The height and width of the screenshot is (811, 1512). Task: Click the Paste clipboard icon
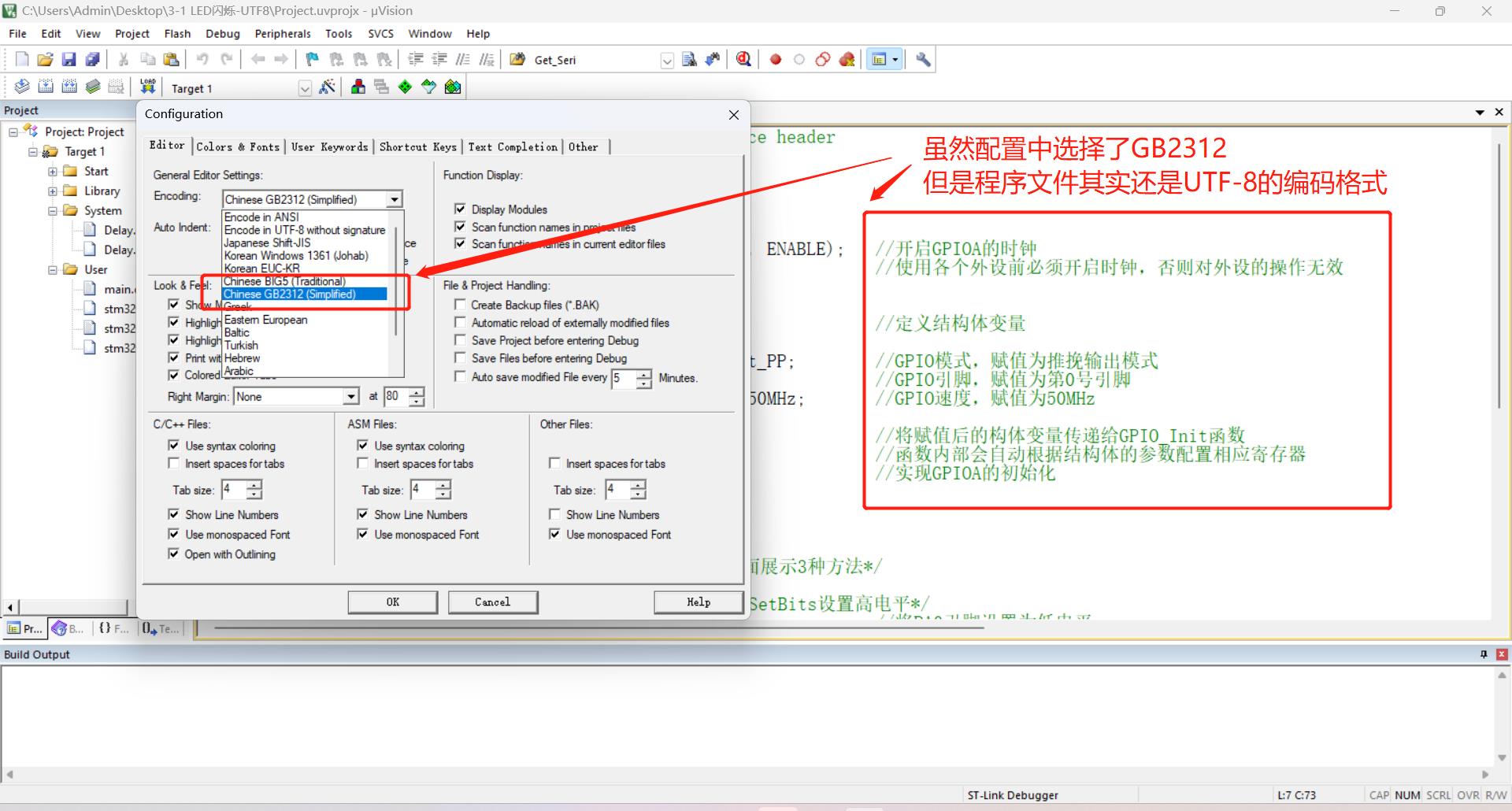pos(171,59)
